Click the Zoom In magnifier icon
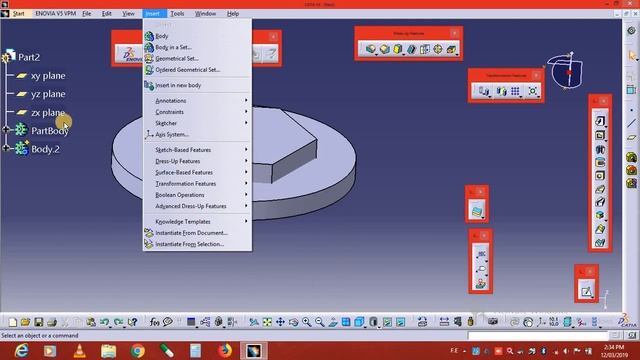Viewport: 640px width, 360px height. tap(306, 322)
